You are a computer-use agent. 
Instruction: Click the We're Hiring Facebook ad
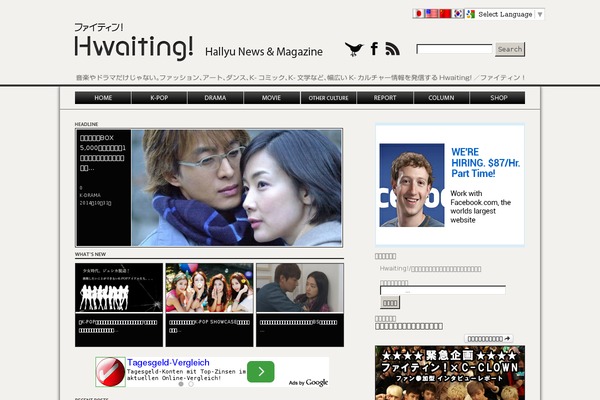point(450,184)
